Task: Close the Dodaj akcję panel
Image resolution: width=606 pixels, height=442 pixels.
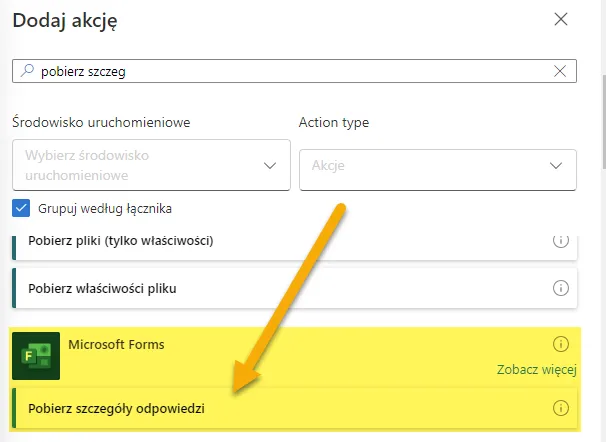Action: (x=561, y=19)
